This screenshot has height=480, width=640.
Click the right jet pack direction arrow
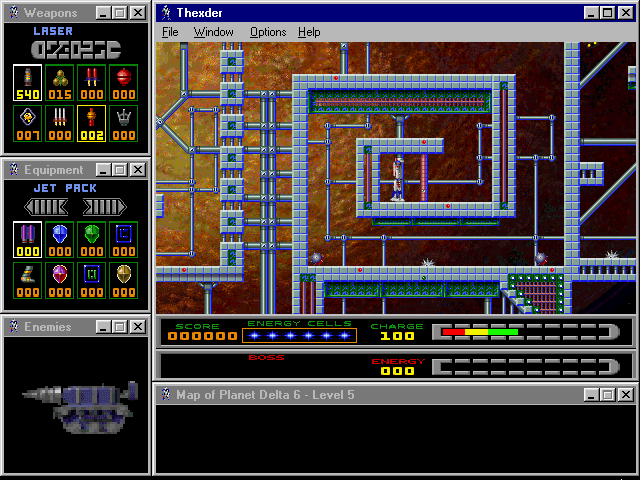click(x=104, y=206)
